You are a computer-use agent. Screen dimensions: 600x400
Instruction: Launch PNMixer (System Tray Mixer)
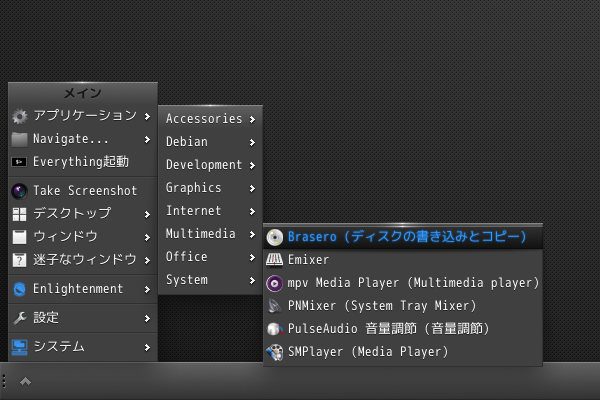click(403, 306)
